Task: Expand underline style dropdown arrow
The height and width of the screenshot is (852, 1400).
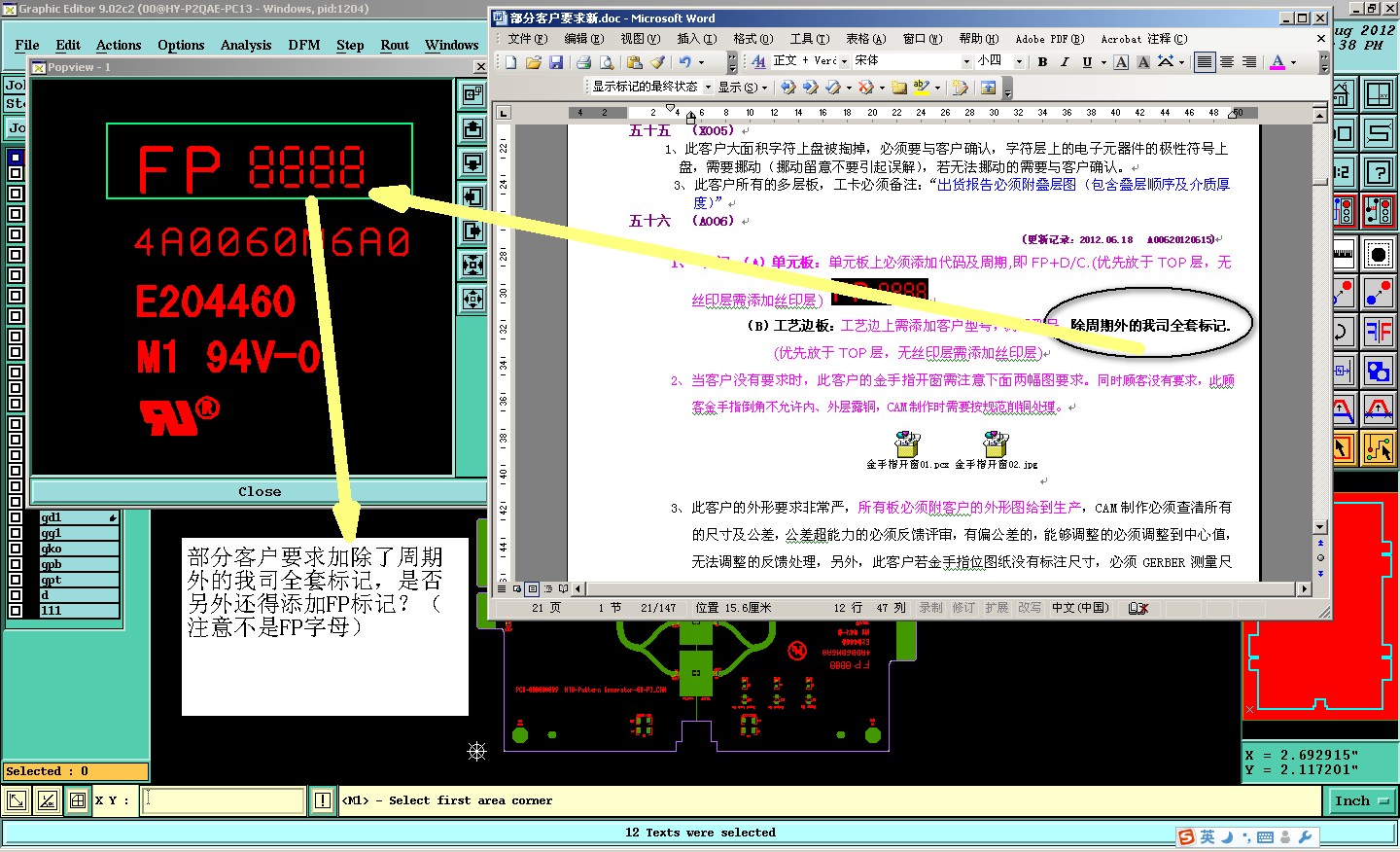Action: pyautogui.click(x=1103, y=62)
